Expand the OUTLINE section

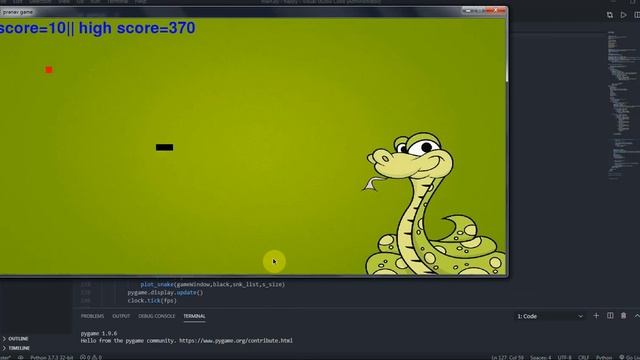(16, 339)
